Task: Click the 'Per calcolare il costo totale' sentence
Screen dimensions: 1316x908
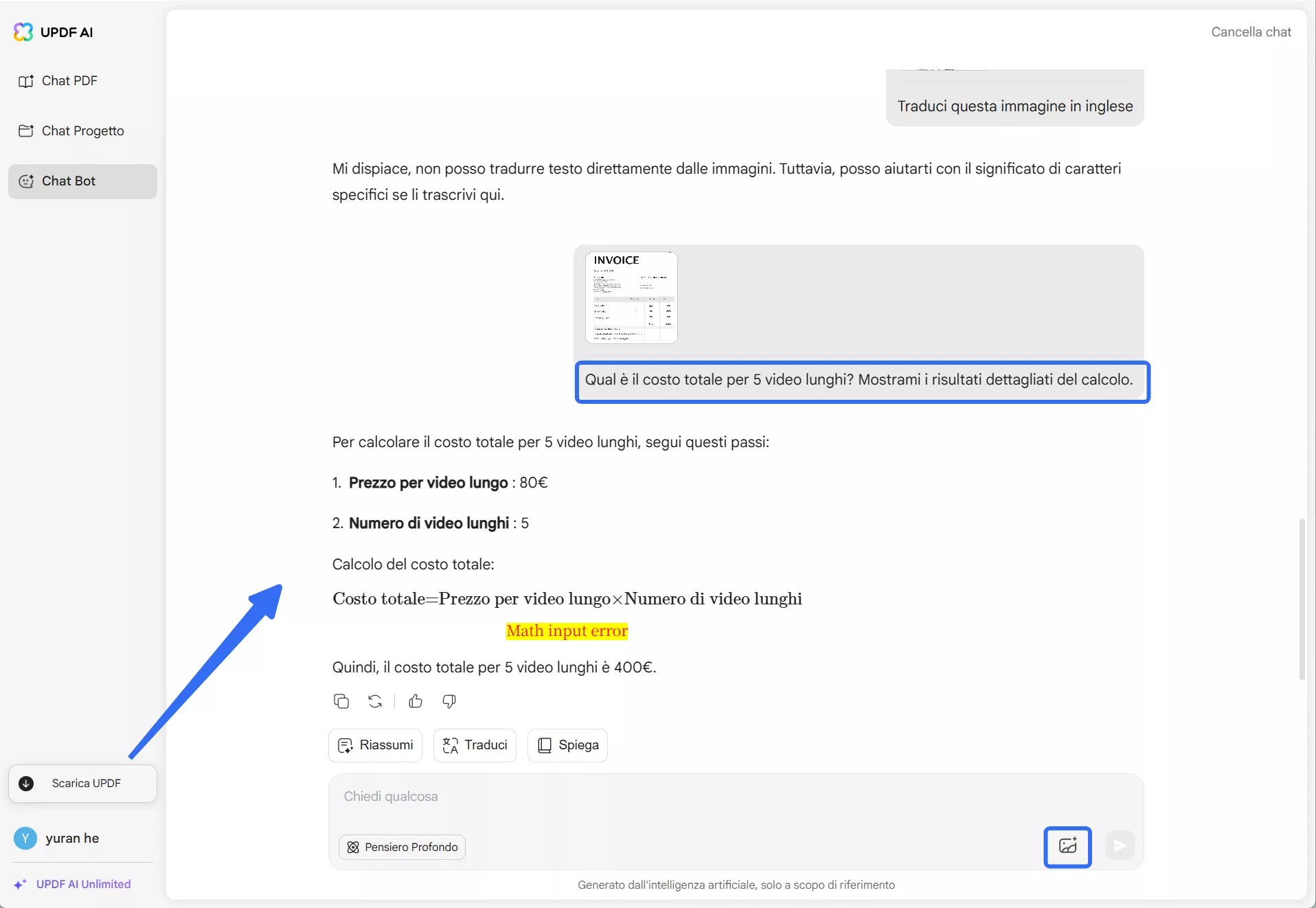Action: [x=551, y=442]
